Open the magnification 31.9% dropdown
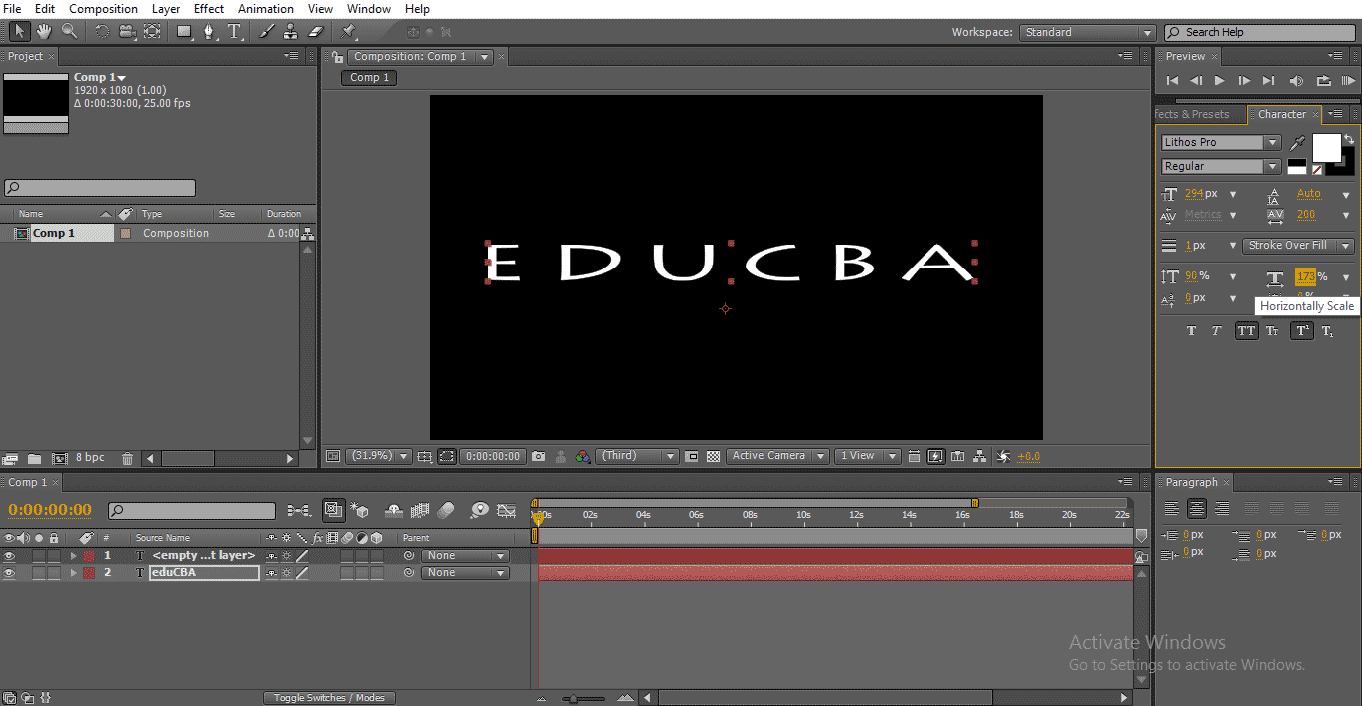The height and width of the screenshot is (706, 1362). [378, 456]
